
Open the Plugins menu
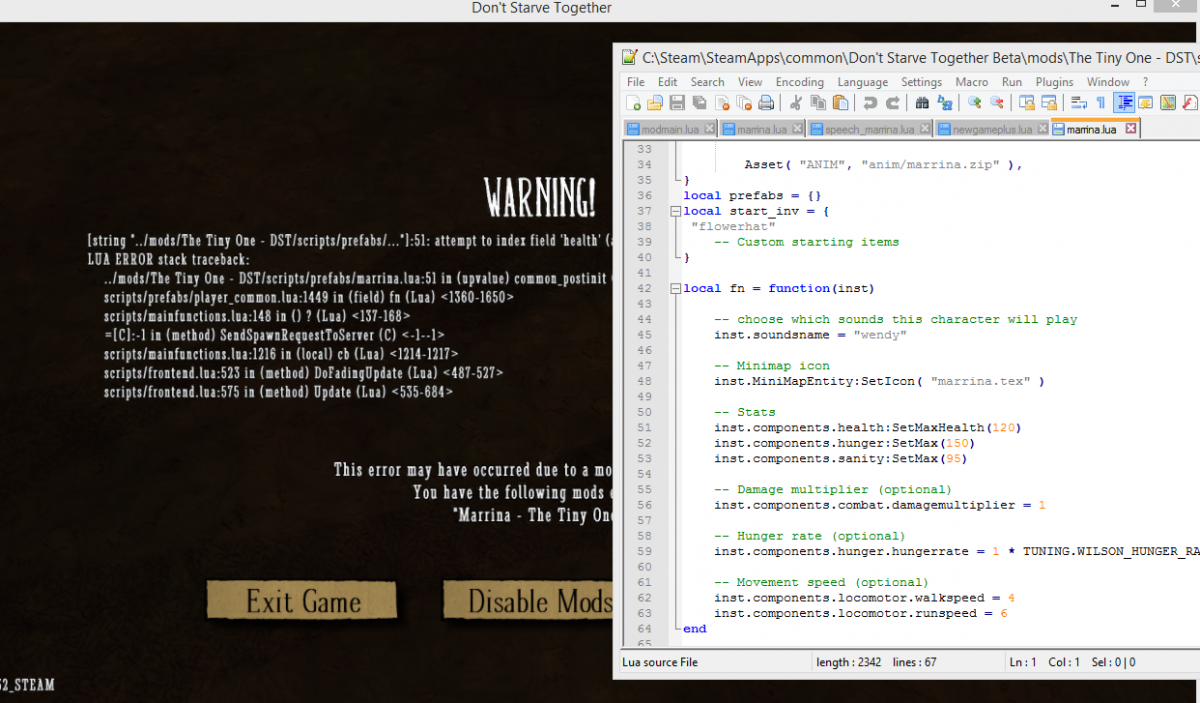click(x=1054, y=82)
